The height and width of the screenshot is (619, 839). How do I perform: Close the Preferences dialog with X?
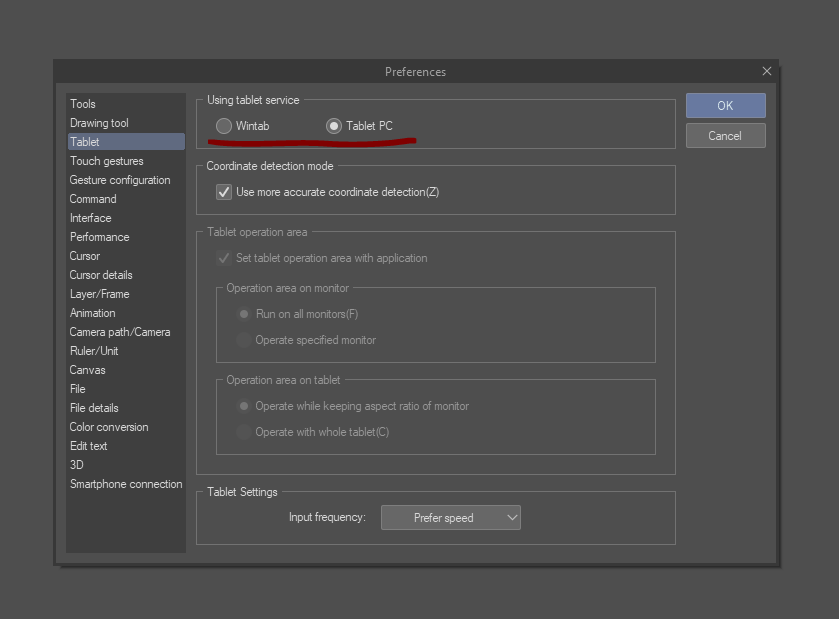tap(767, 71)
